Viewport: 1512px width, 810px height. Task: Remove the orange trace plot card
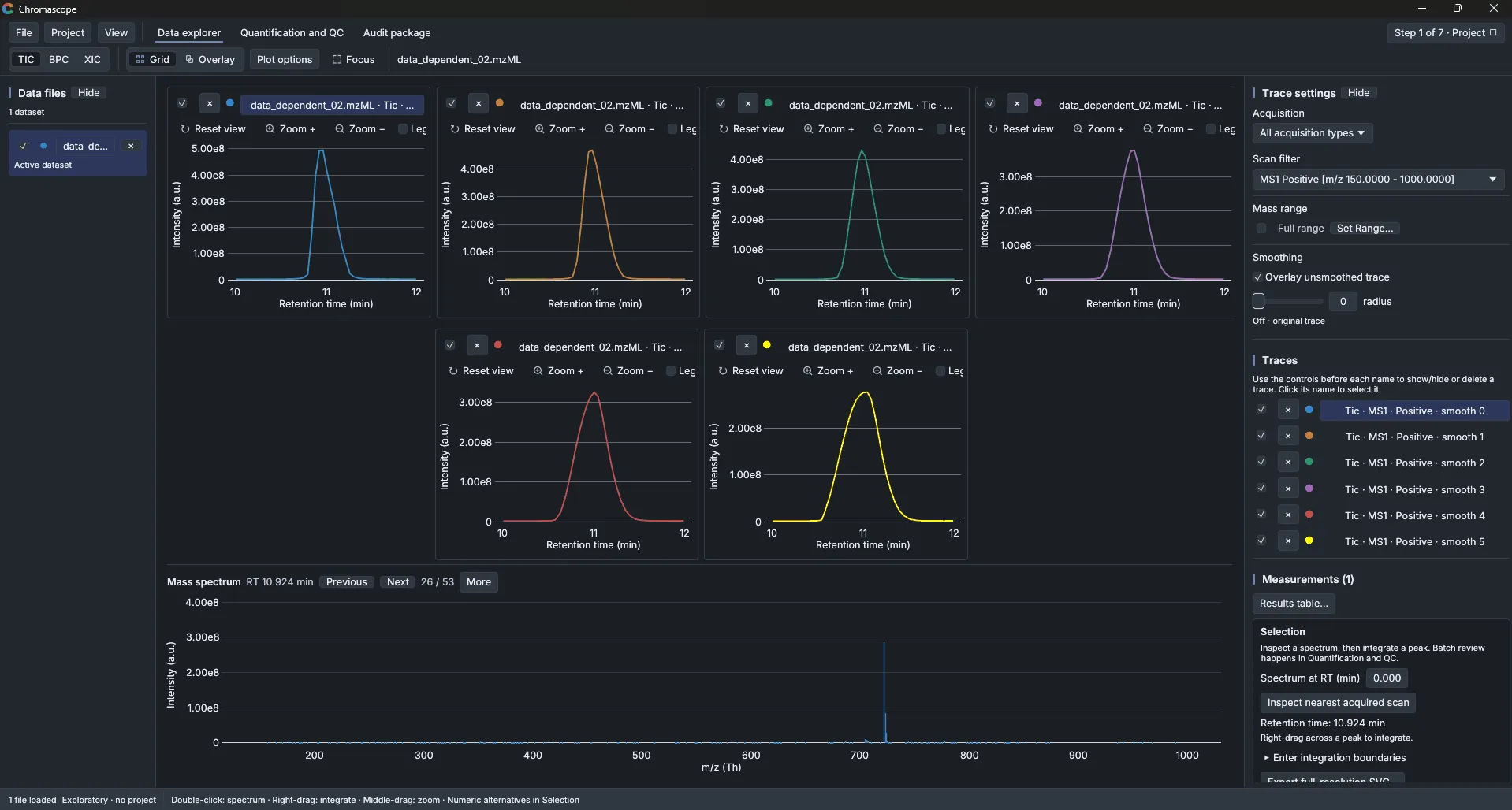click(478, 104)
